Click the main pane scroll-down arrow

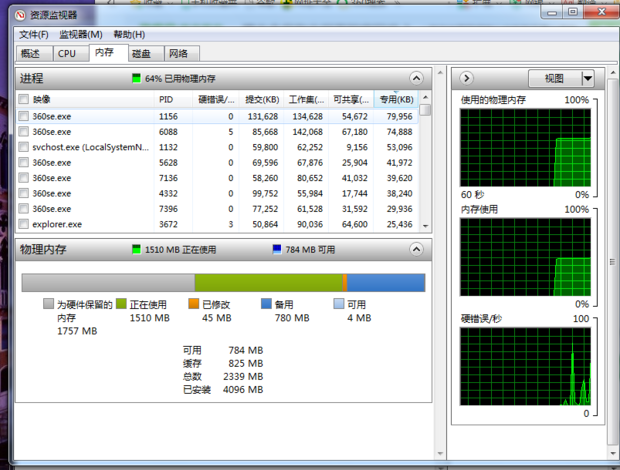(x=440, y=454)
